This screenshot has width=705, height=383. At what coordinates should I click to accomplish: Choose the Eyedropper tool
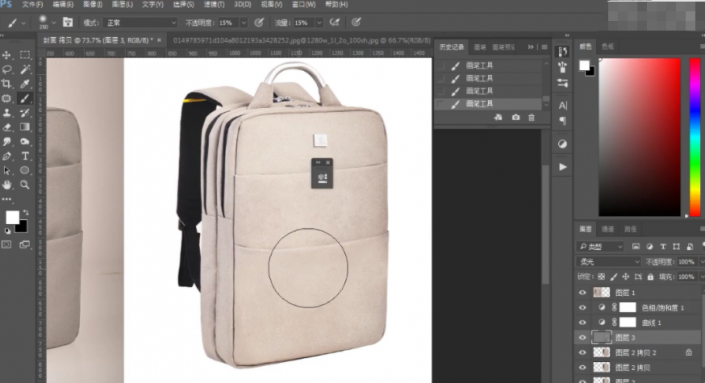click(x=25, y=84)
